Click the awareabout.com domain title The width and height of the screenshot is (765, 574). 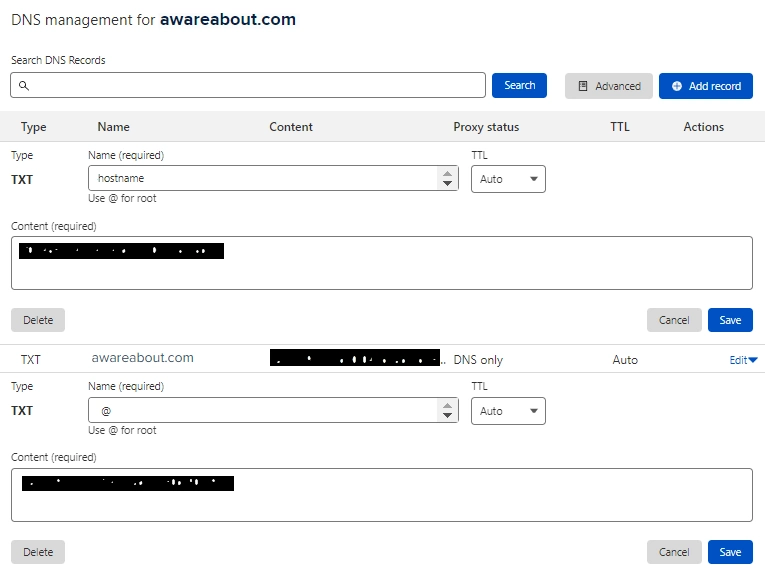click(228, 20)
